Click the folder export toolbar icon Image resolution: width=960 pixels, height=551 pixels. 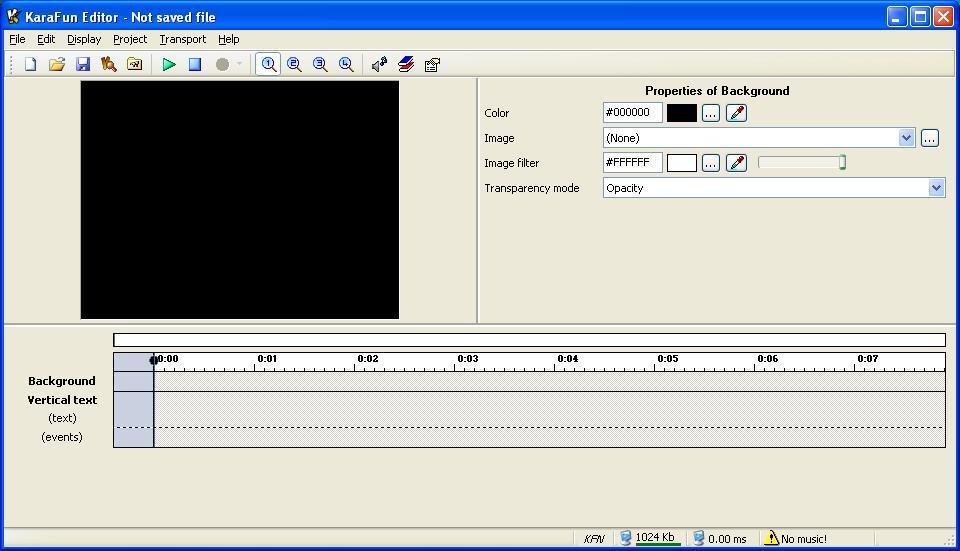click(x=134, y=64)
